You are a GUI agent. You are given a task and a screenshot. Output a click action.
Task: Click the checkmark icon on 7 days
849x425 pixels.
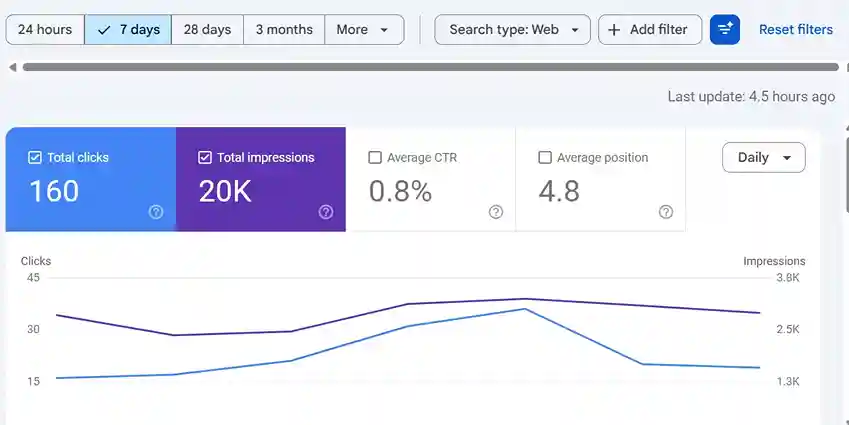(104, 30)
